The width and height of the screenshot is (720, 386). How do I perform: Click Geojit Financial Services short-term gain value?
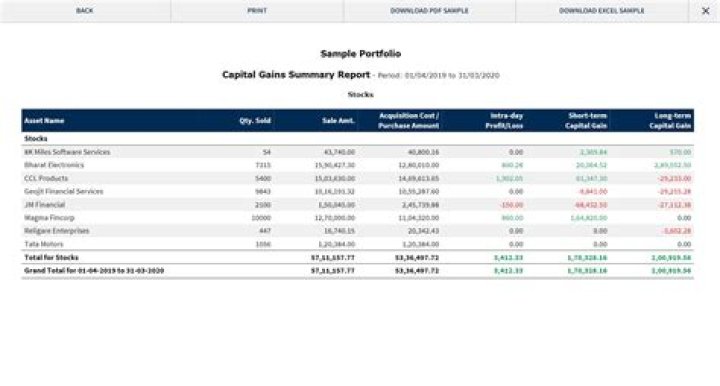coord(593,191)
